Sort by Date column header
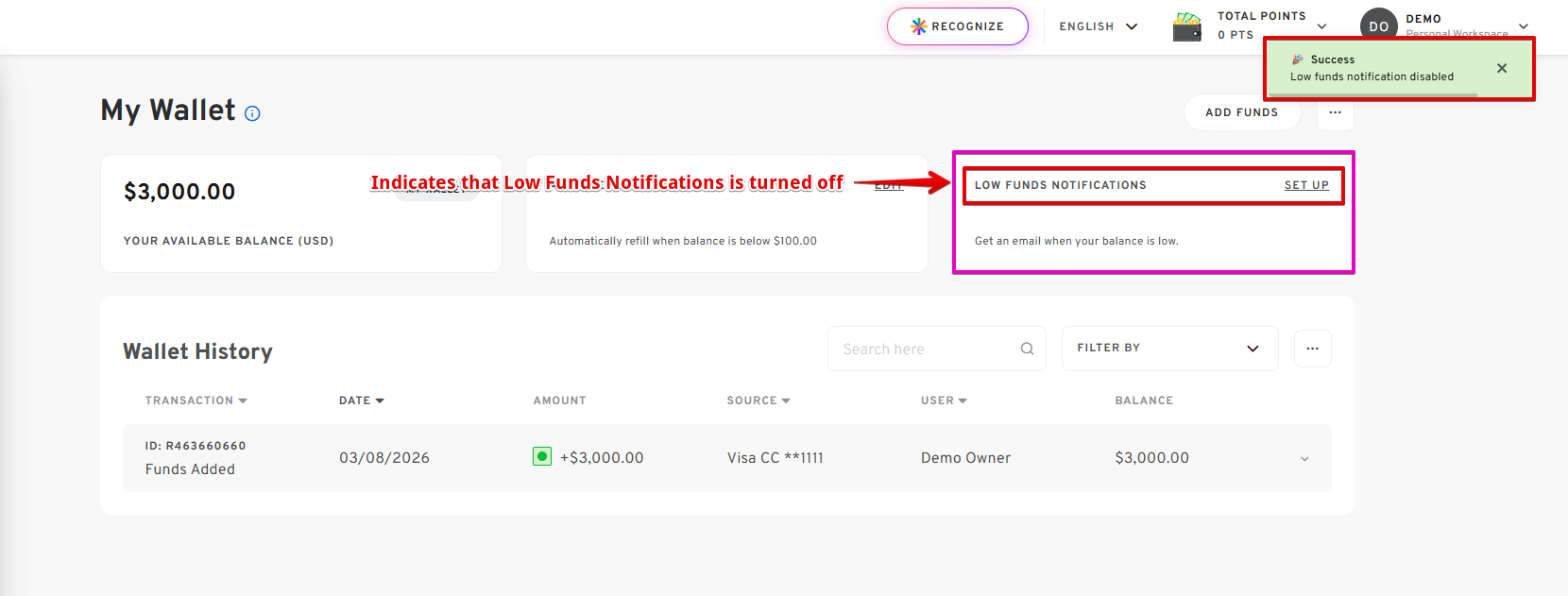 pos(361,400)
